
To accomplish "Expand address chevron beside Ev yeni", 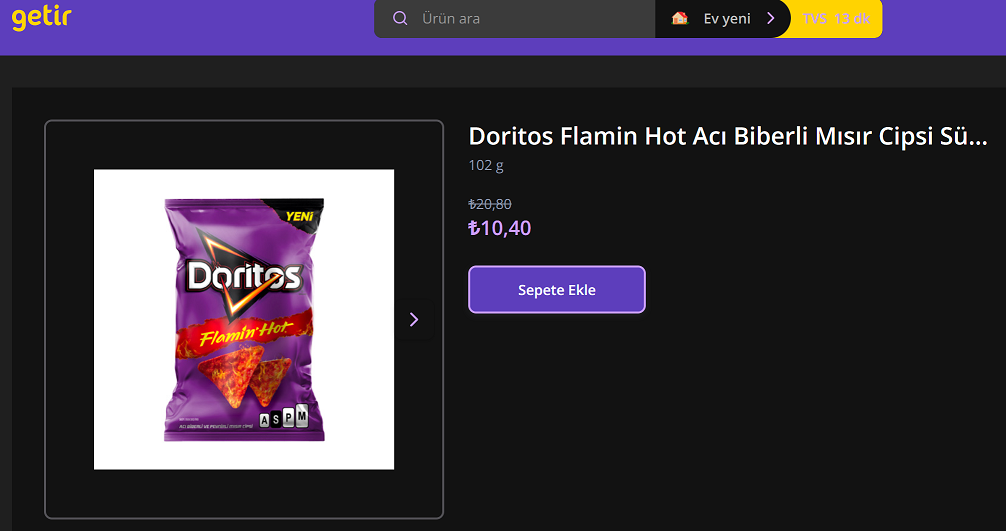I will click(x=771, y=19).
